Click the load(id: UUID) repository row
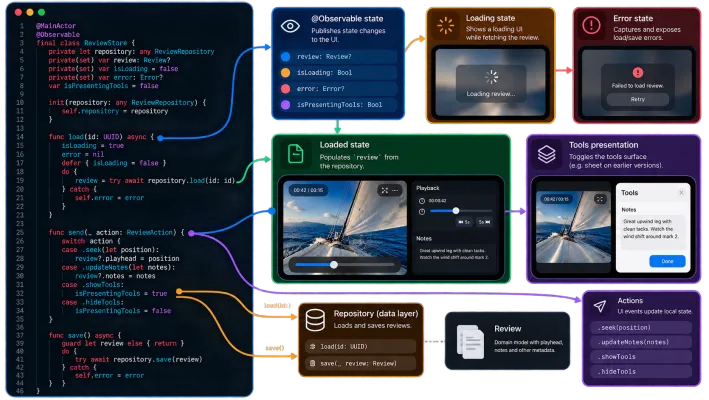 360,347
